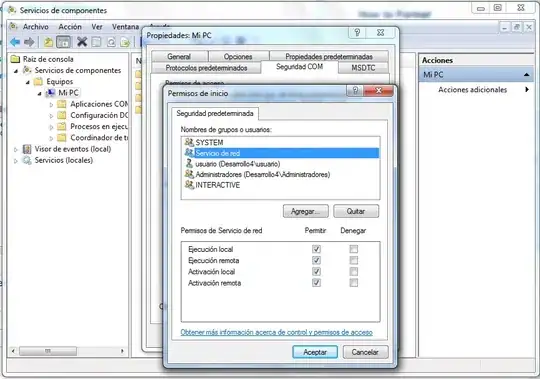Check Denegar for Activación remota

tap(353, 283)
